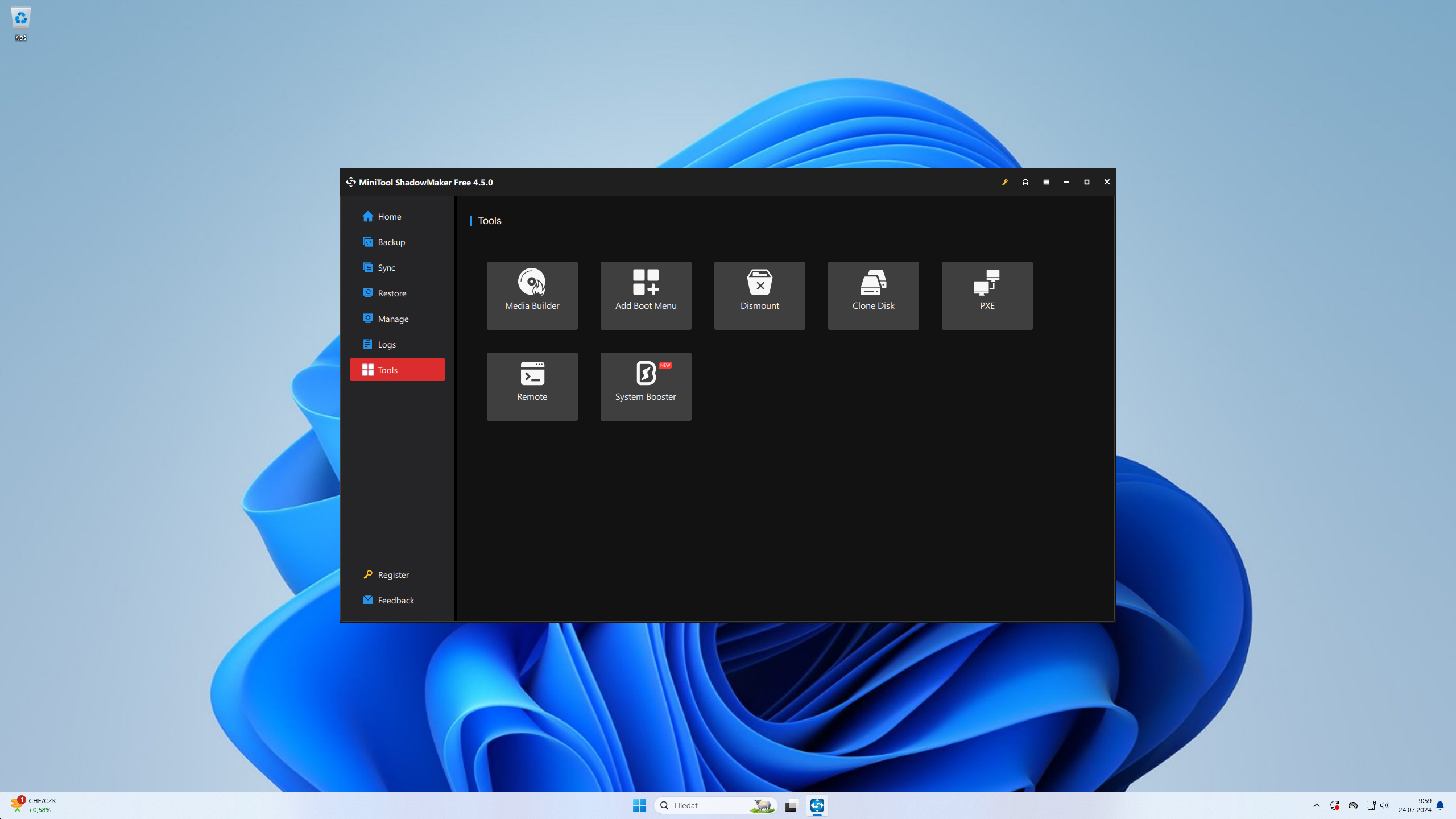The image size is (1456, 819).
Task: Start the Clone Disk tool
Action: (873, 295)
